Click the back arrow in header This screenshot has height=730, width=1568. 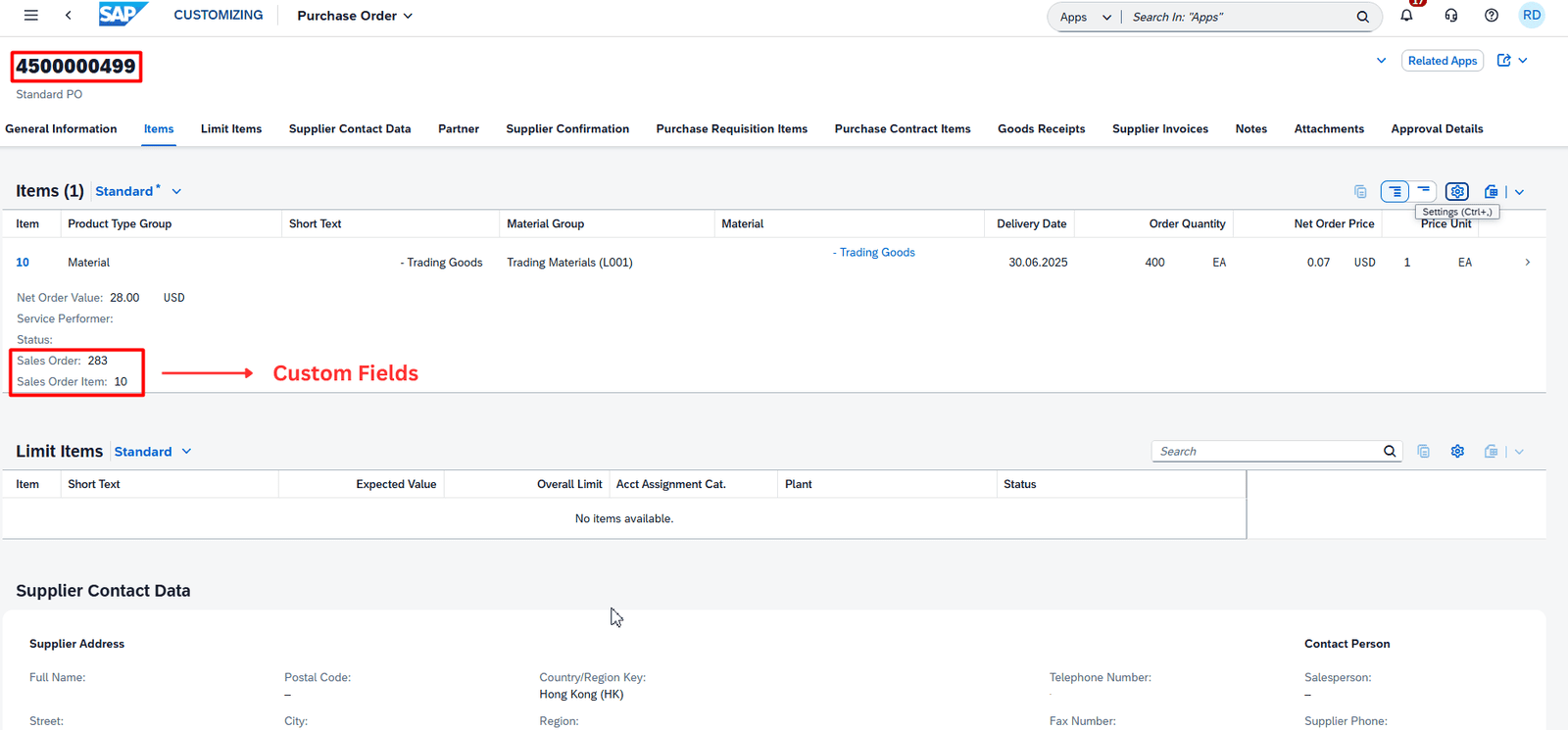(68, 16)
